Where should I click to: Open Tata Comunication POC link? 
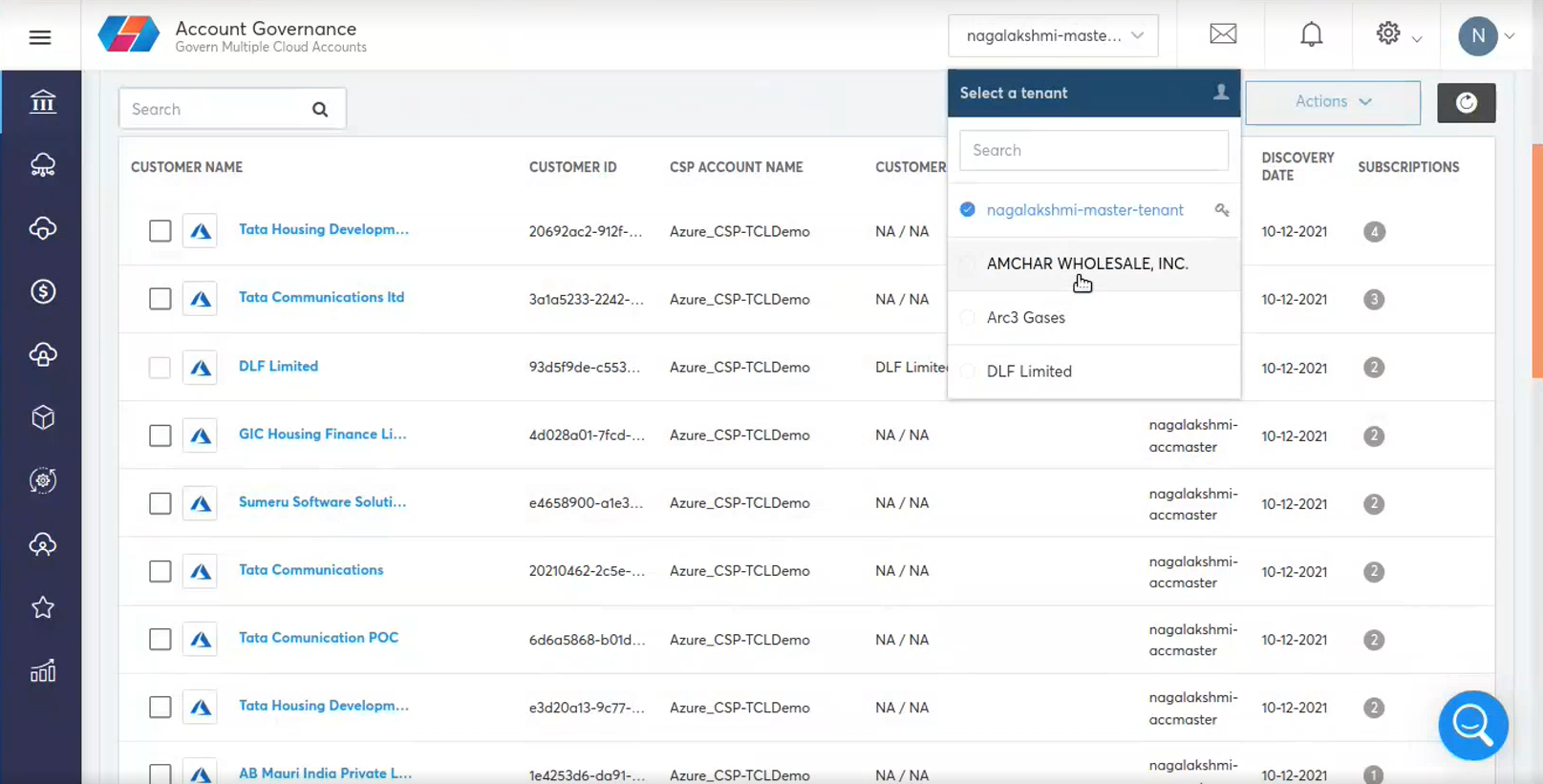(x=318, y=637)
